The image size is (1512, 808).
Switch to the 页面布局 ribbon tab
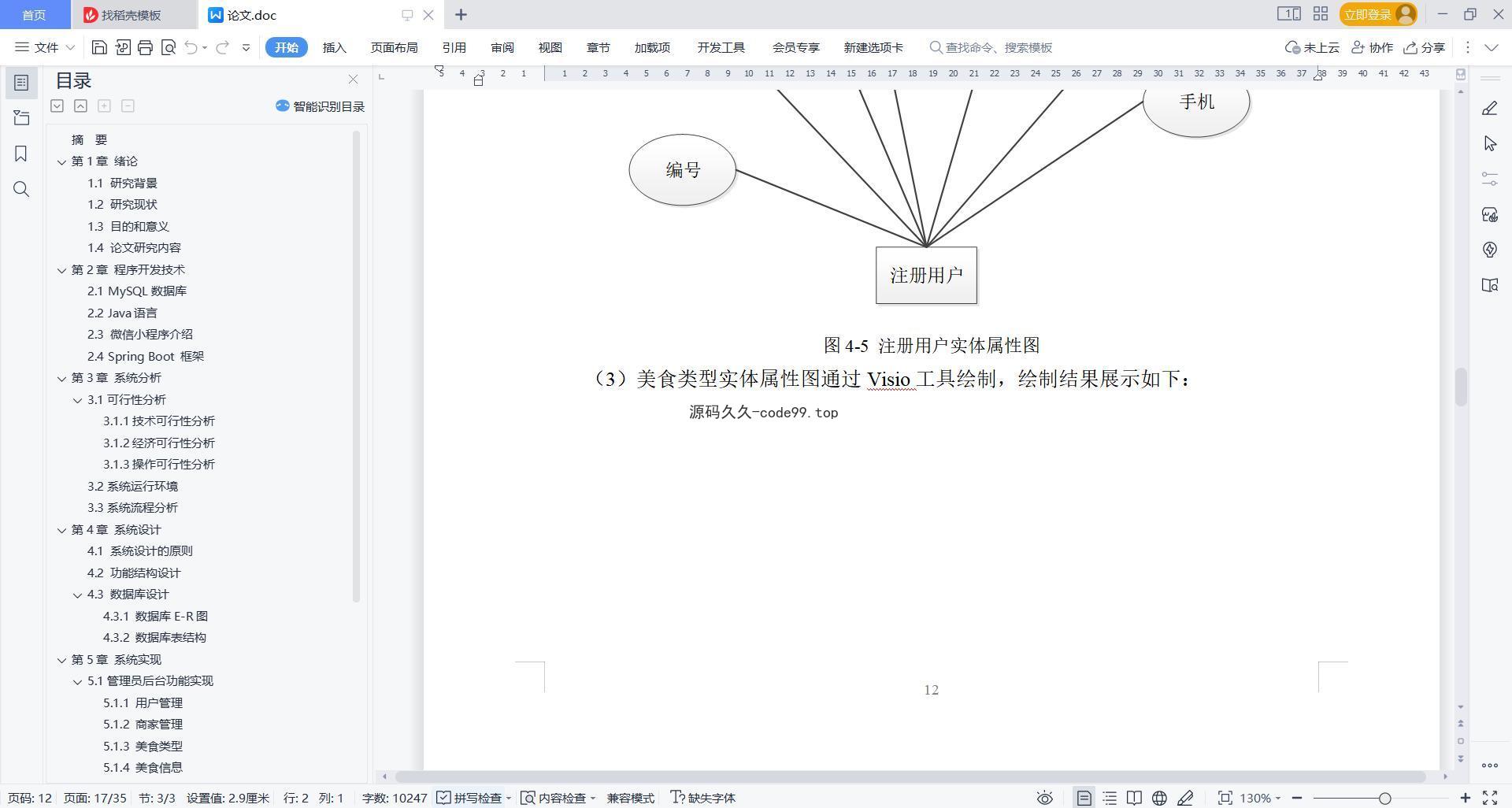(394, 47)
